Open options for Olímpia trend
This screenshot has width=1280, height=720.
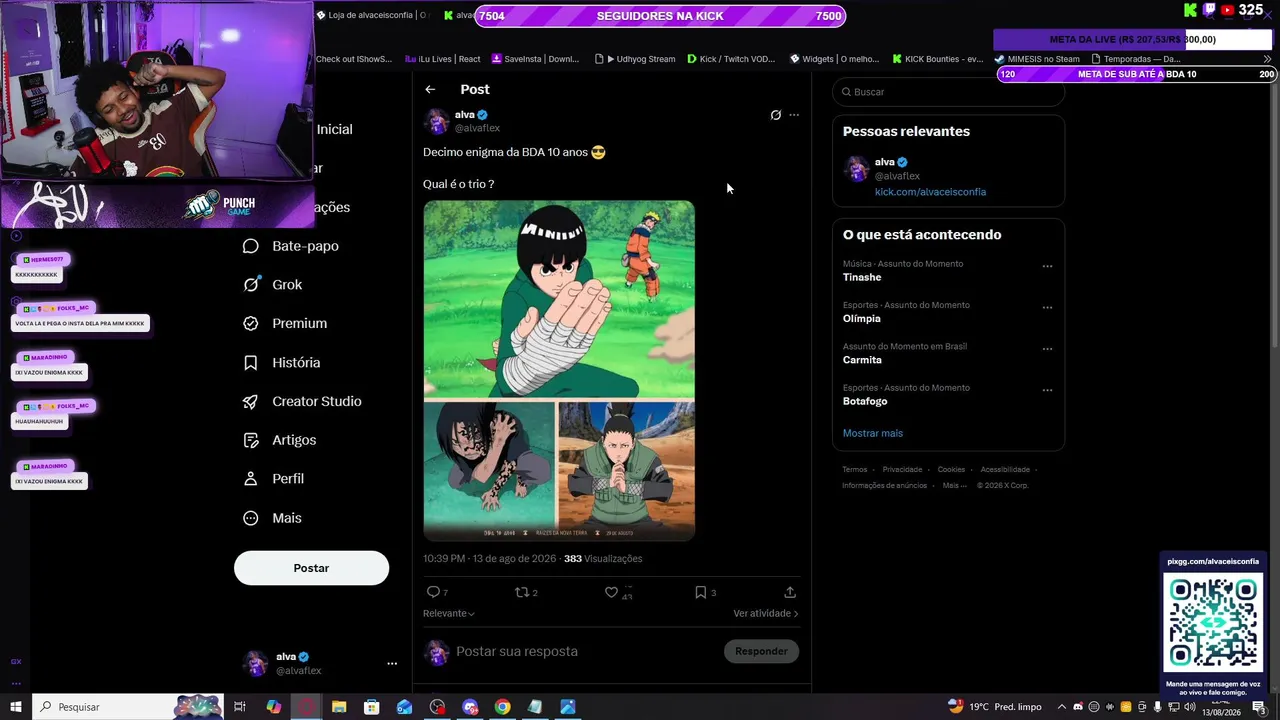(1047, 308)
